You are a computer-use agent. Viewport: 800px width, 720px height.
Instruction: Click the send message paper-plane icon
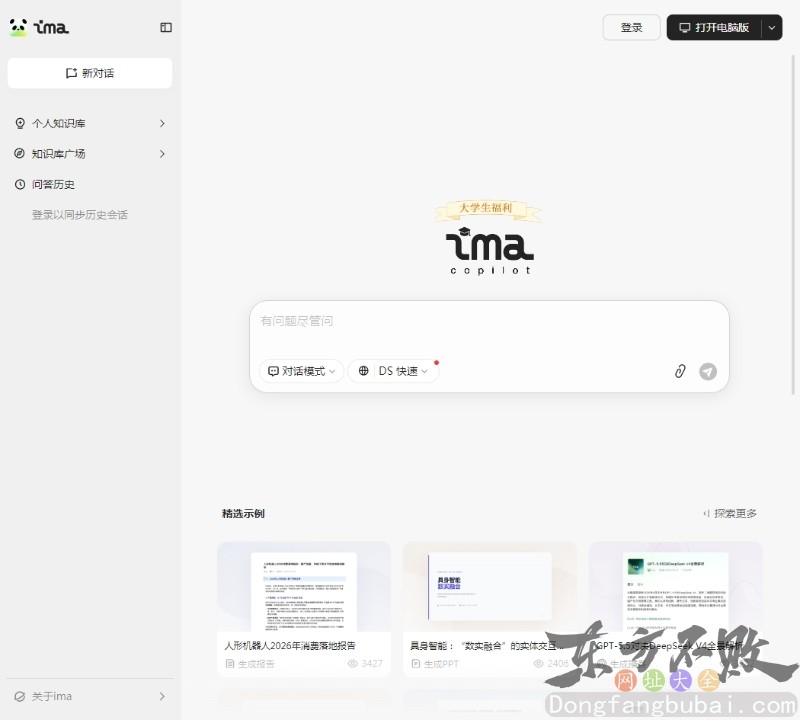tap(708, 371)
